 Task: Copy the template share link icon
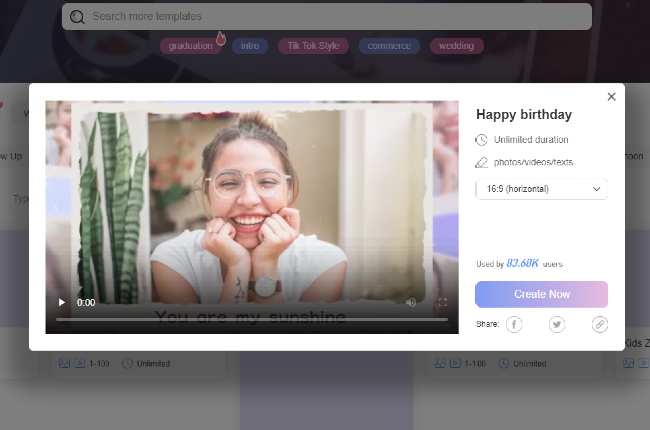(x=599, y=324)
